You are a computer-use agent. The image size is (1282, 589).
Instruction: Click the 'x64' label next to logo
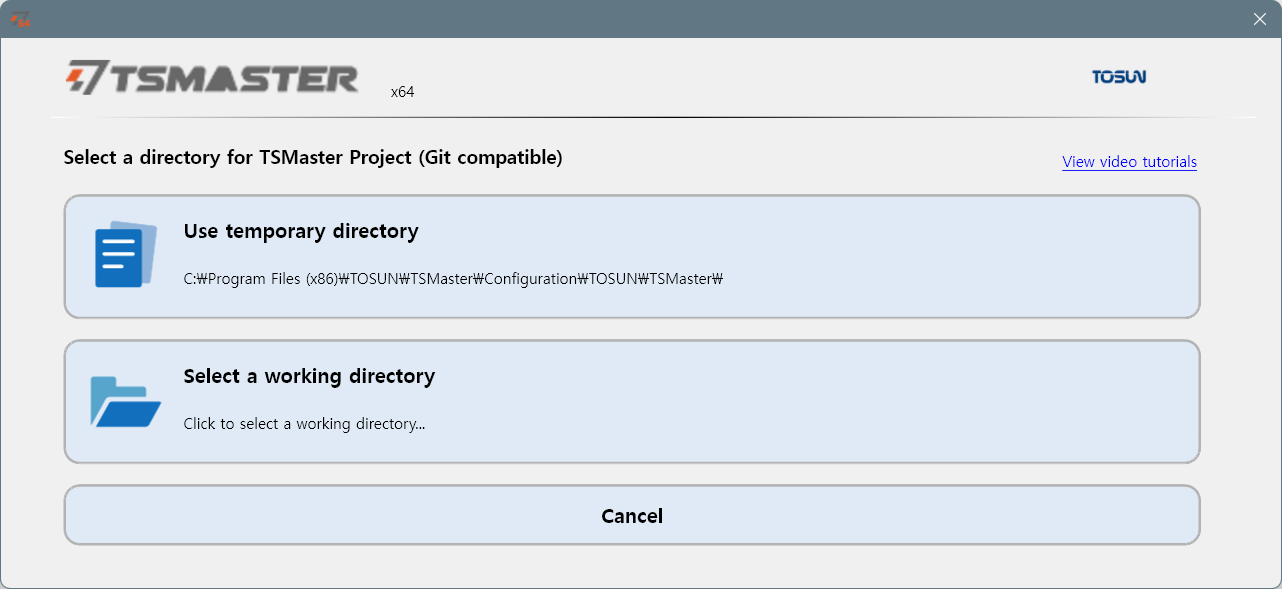click(x=402, y=92)
